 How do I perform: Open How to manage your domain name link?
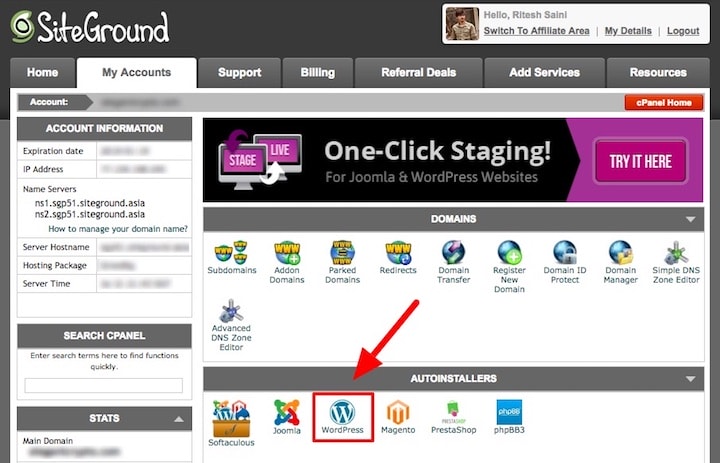pyautogui.click(x=118, y=229)
